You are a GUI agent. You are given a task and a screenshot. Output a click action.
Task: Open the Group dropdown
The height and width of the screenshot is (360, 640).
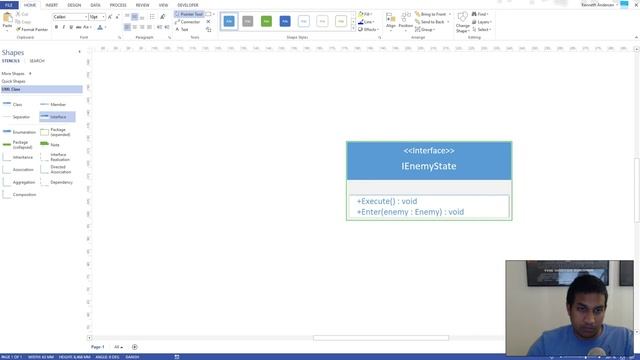click(x=425, y=29)
